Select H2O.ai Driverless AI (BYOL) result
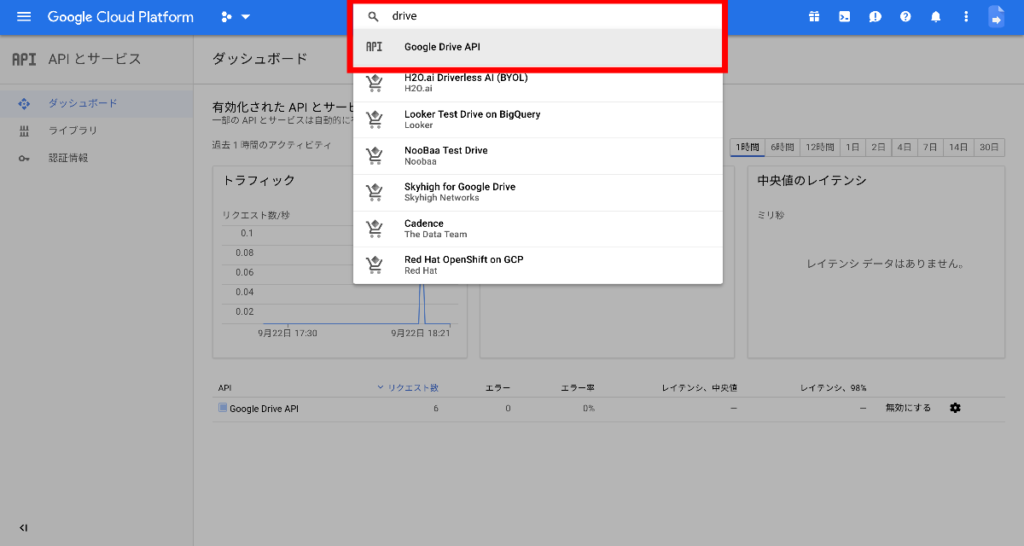Image resolution: width=1024 pixels, height=546 pixels. [537, 83]
